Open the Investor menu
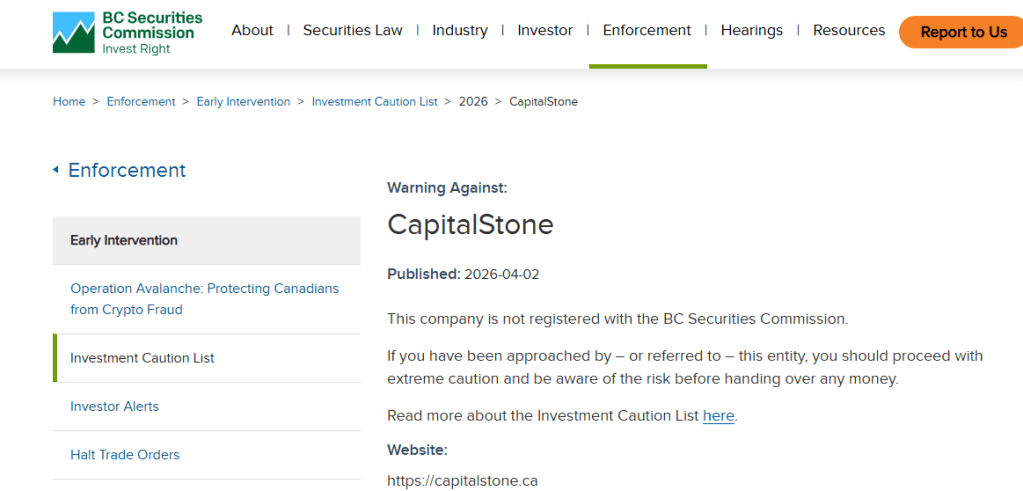The width and height of the screenshot is (1023, 491). 545,30
